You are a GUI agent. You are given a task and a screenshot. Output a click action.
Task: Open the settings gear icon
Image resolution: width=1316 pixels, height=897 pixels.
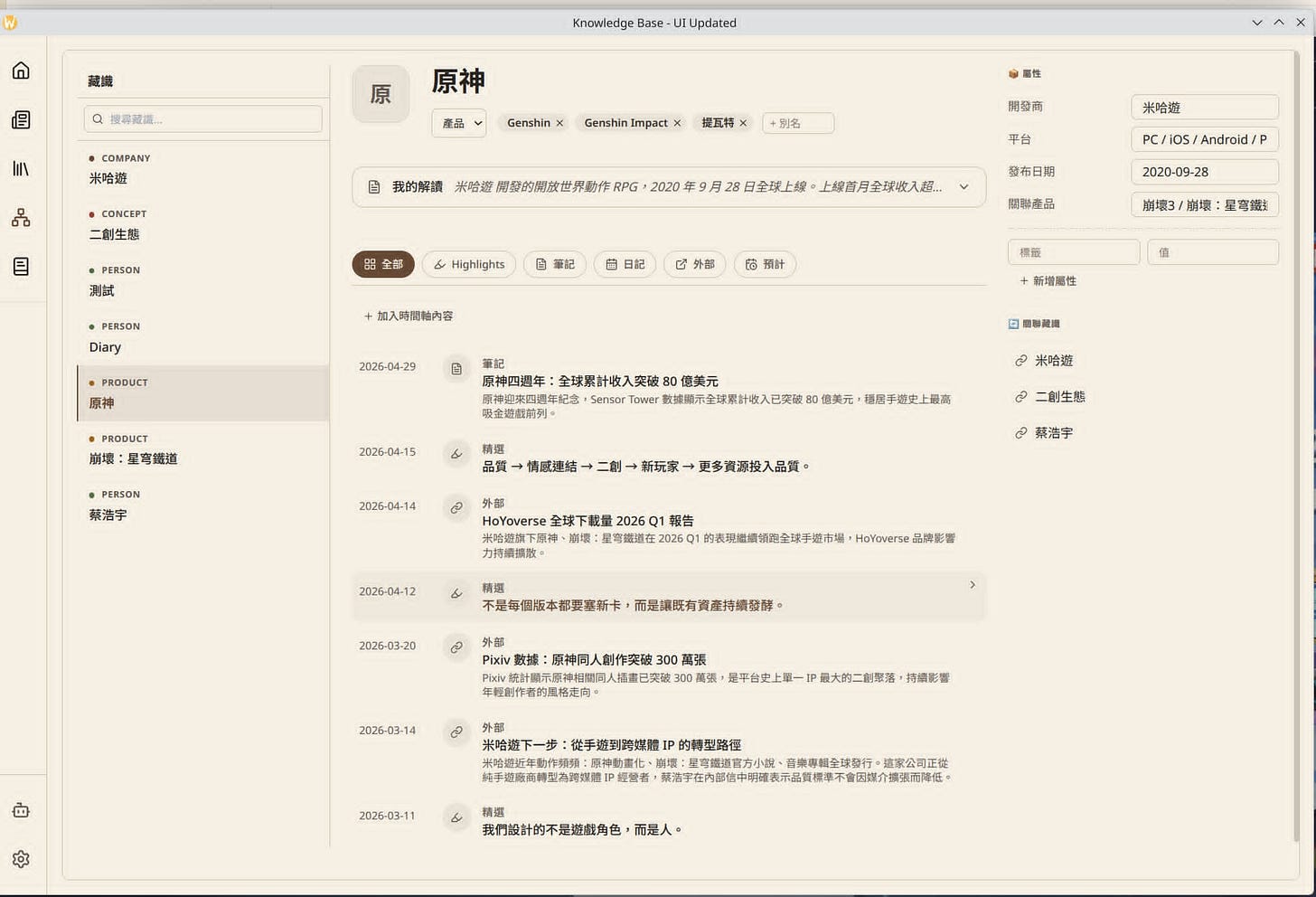21,859
